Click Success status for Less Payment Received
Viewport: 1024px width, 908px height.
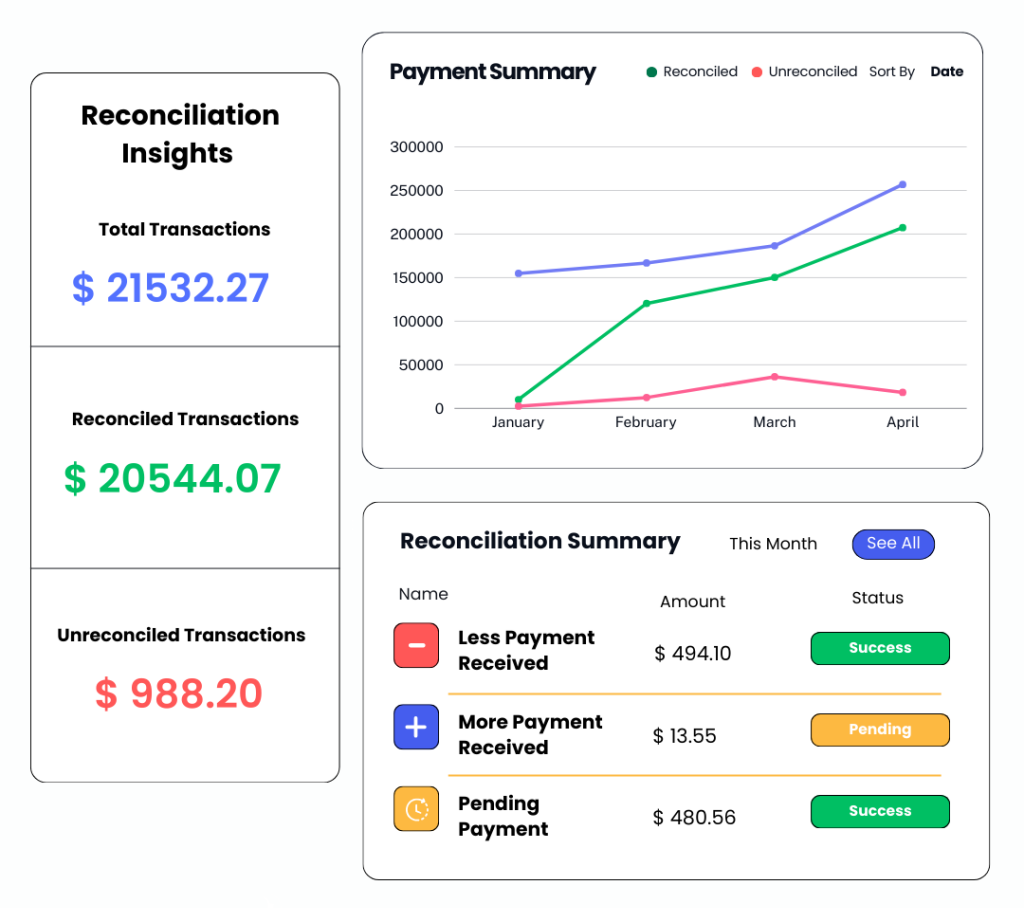(x=879, y=648)
